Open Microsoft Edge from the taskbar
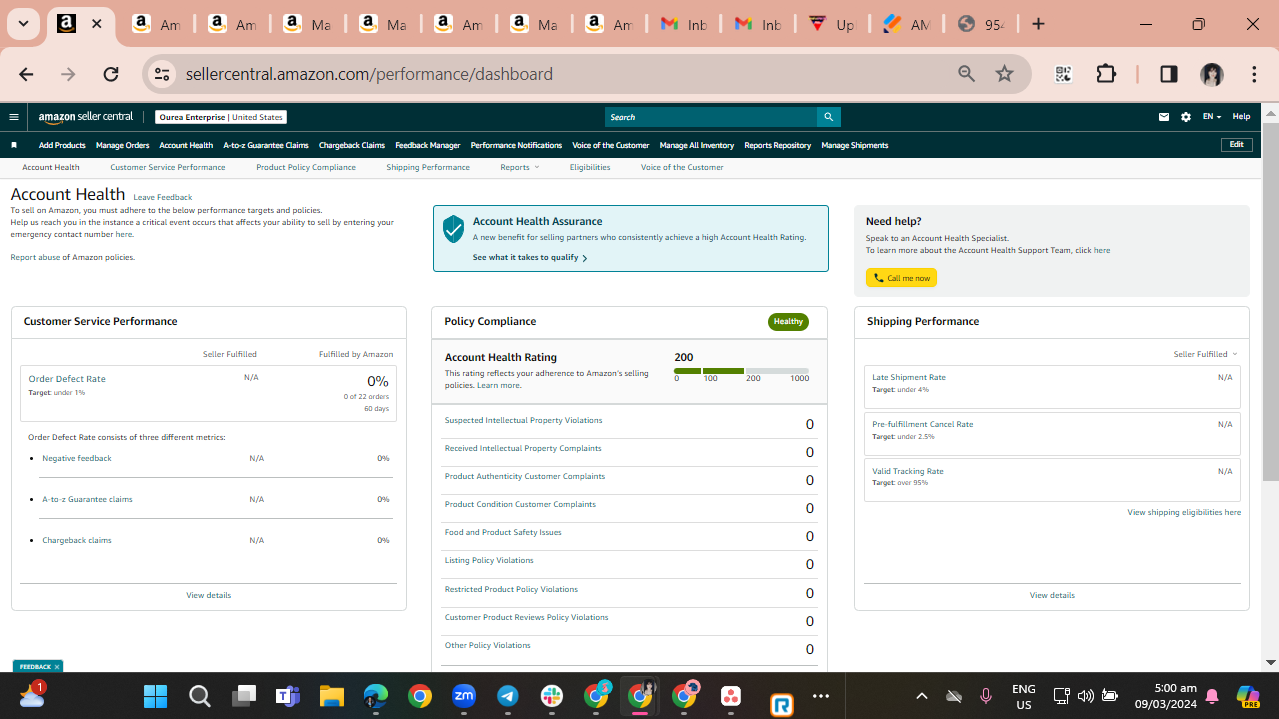Image resolution: width=1279 pixels, height=719 pixels. pos(376,696)
